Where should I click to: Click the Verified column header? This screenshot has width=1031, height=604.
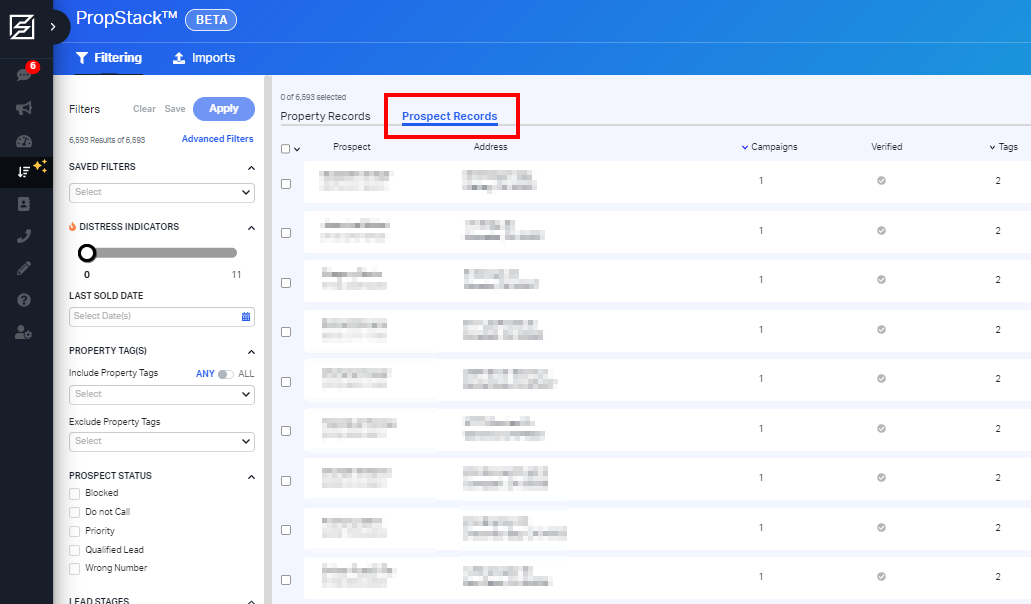pos(886,147)
